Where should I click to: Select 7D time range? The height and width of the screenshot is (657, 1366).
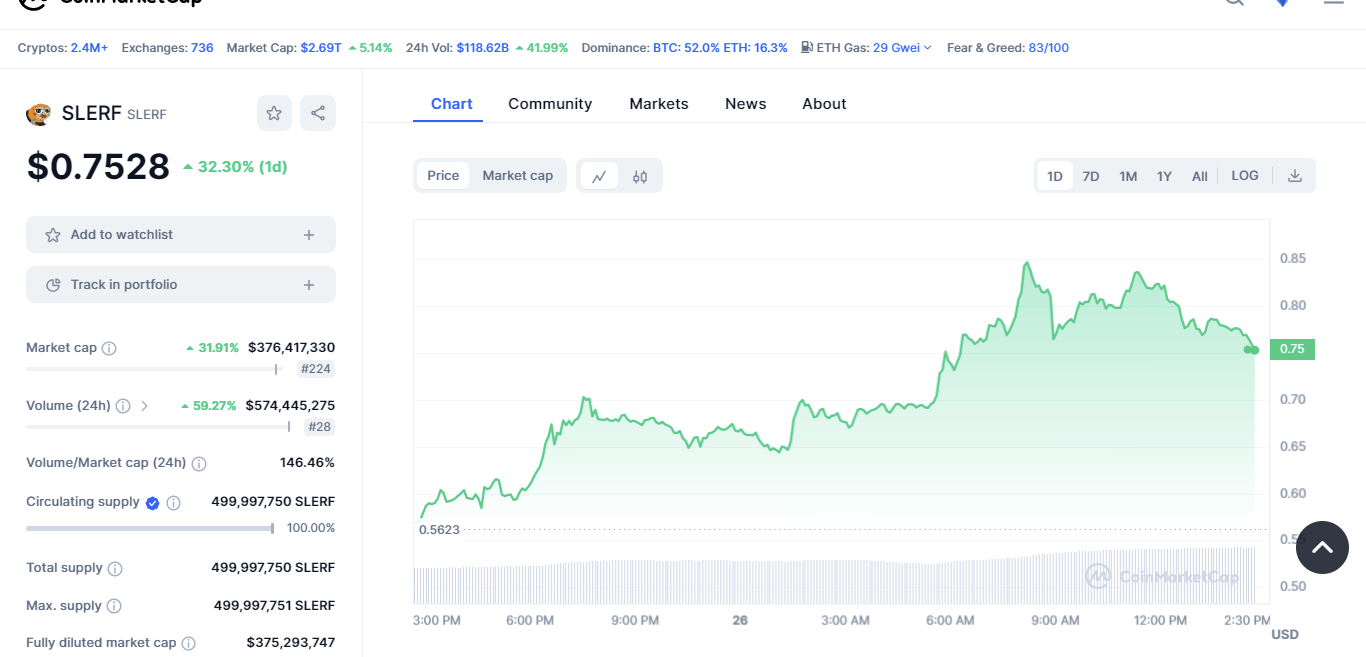1091,176
